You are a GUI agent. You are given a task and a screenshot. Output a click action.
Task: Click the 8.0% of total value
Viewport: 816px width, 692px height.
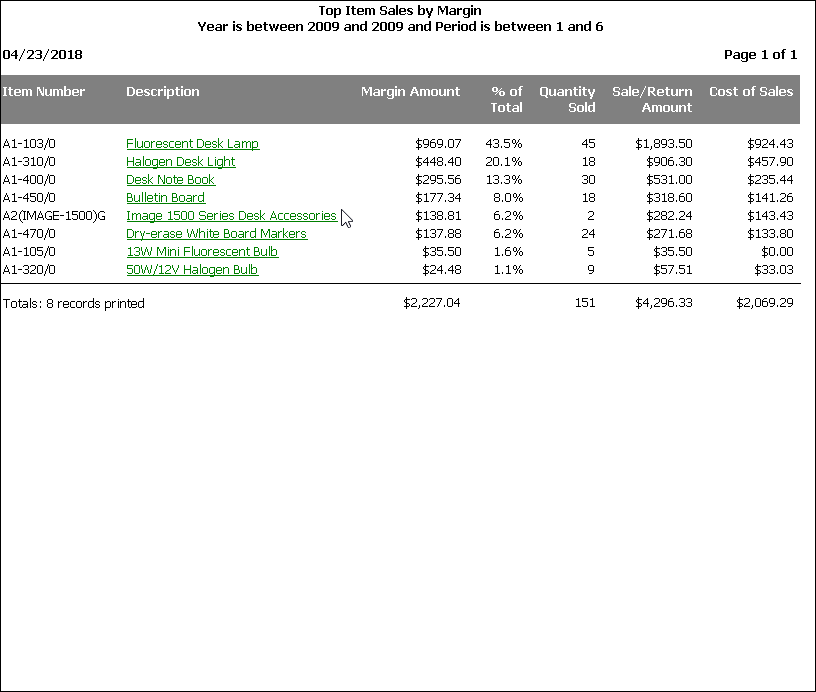[x=508, y=198]
